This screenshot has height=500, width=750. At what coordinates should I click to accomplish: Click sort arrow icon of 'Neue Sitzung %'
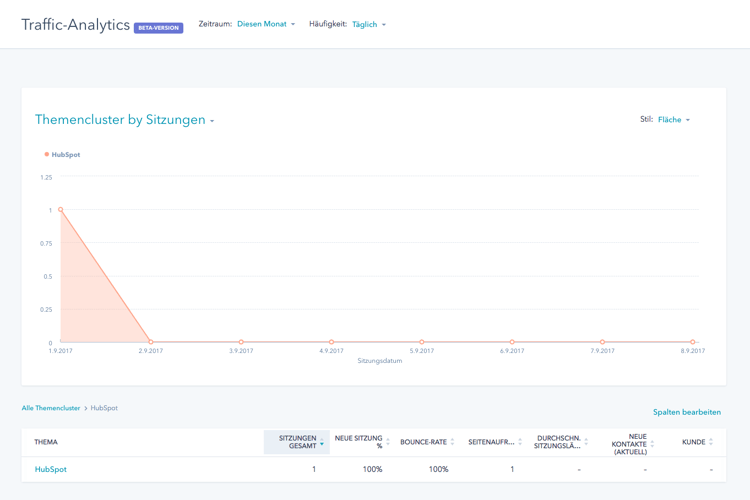click(x=388, y=442)
